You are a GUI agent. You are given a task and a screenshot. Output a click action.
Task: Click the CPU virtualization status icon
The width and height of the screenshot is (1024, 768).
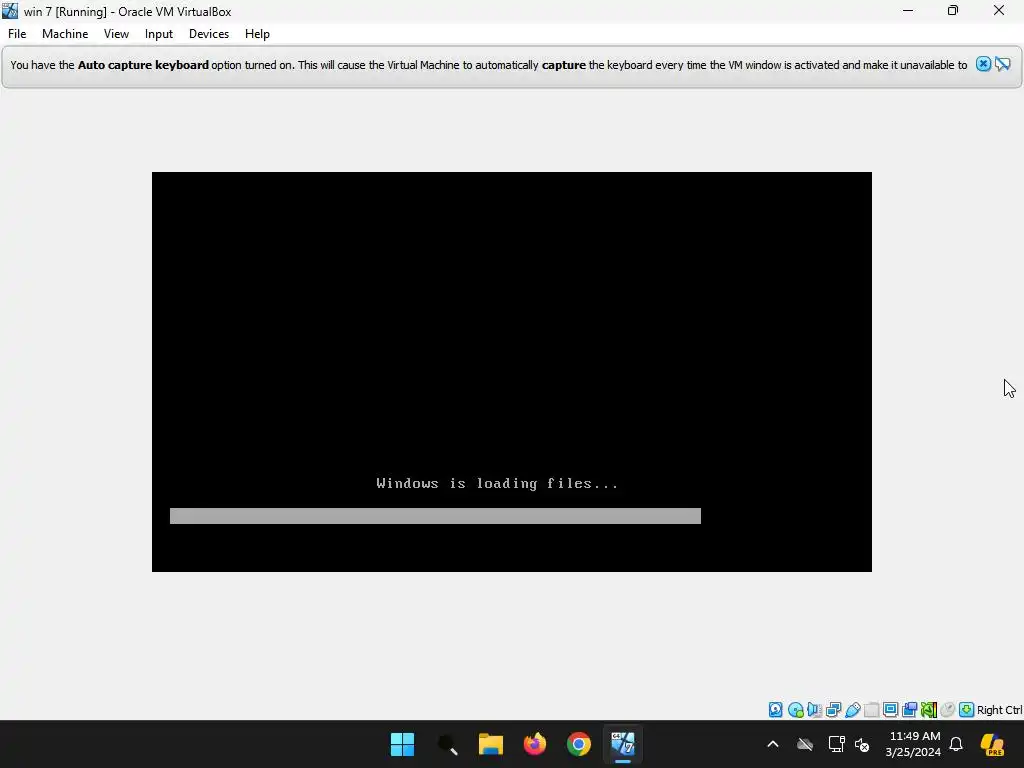pyautogui.click(x=929, y=710)
